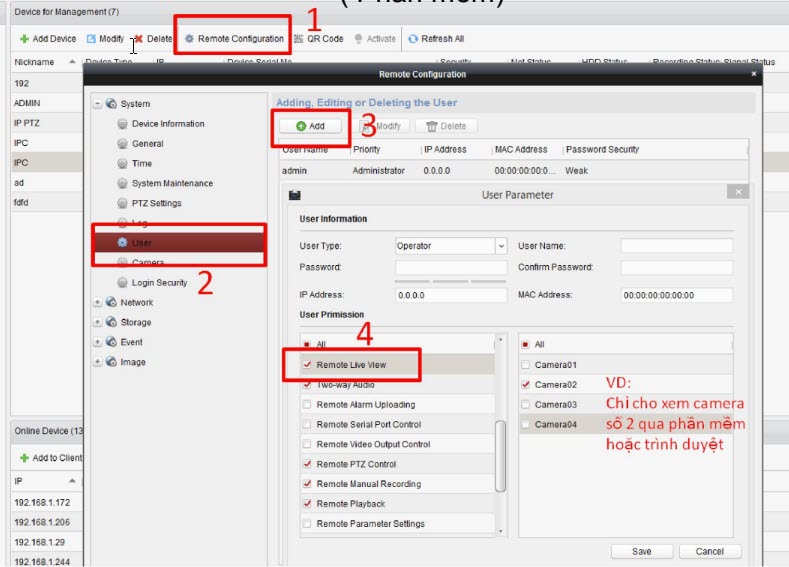Screen dimensions: 789x567
Task: Click the Refresh All icon
Action: (x=412, y=39)
